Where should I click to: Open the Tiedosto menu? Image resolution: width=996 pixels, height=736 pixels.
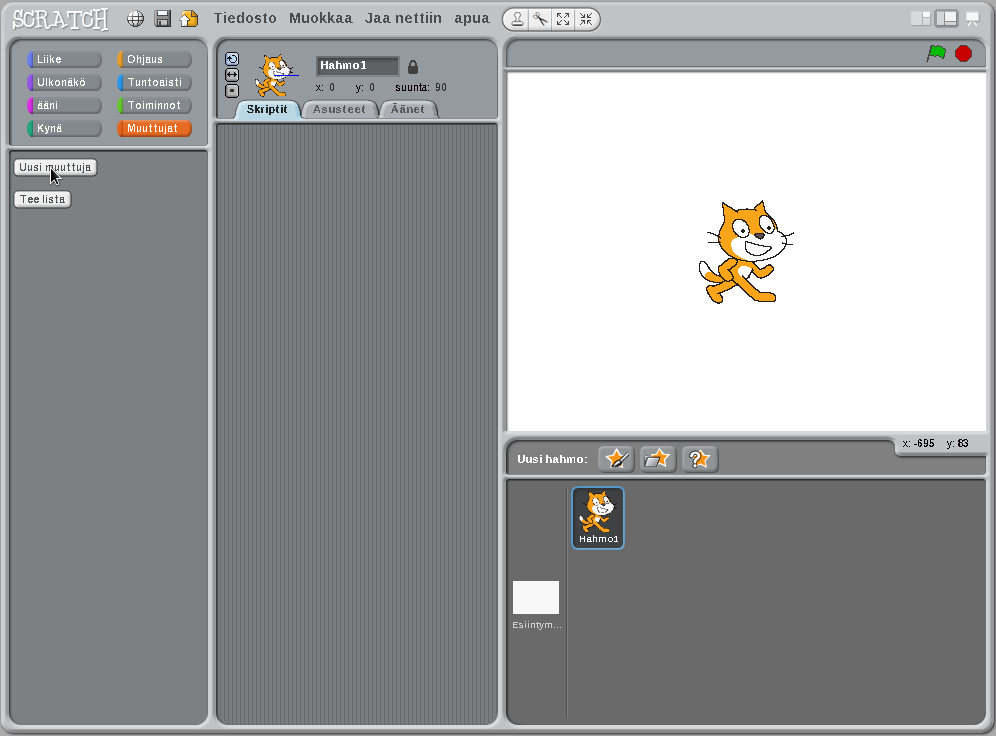click(x=245, y=18)
